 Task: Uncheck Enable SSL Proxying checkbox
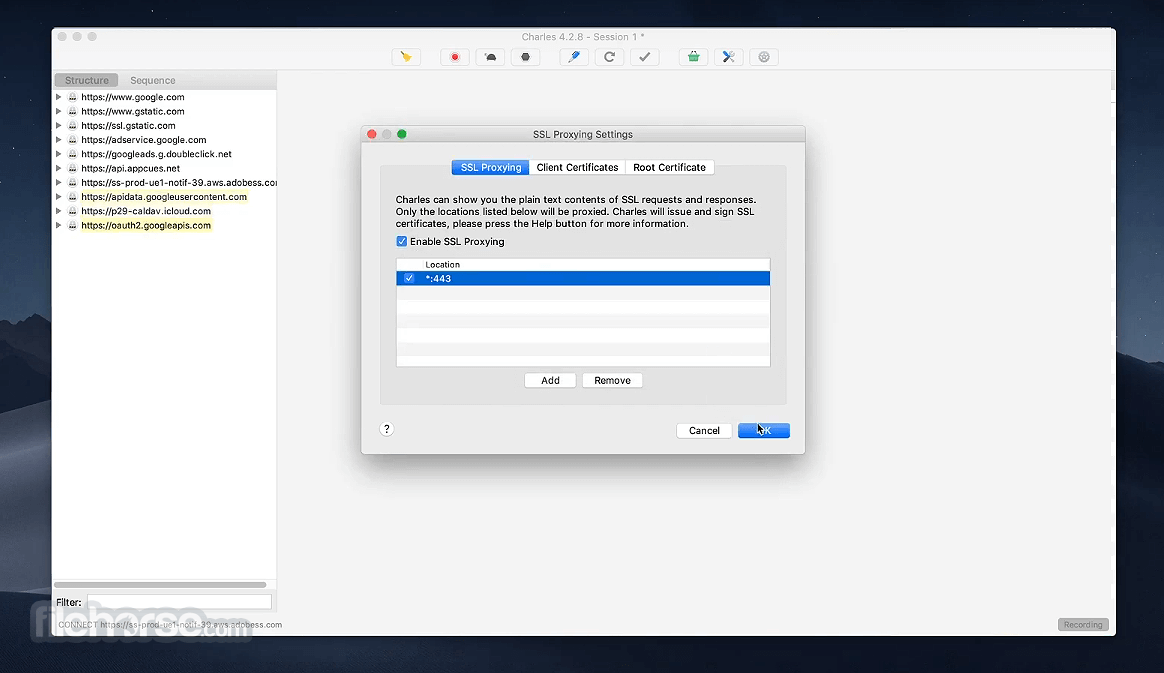click(402, 241)
